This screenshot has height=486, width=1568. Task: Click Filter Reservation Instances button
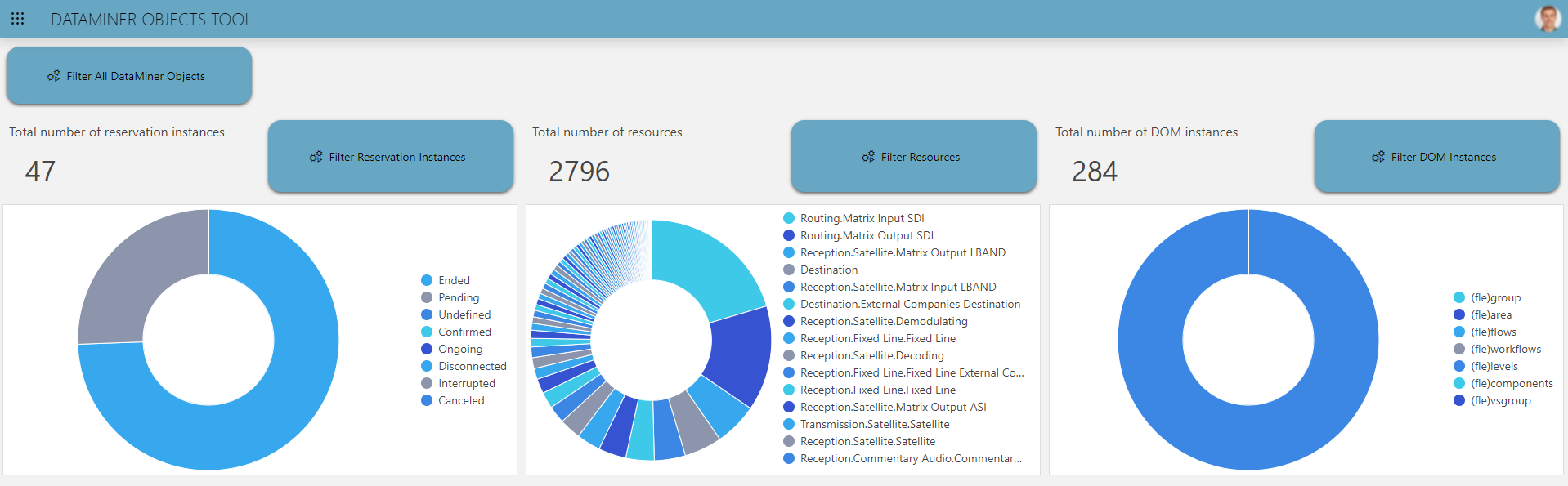click(391, 157)
